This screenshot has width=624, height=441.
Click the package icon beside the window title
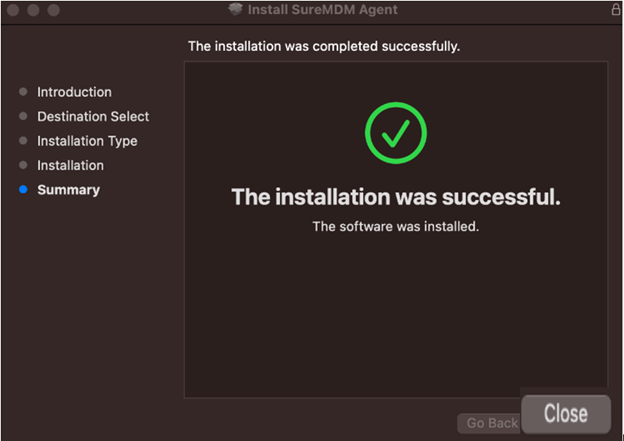pyautogui.click(x=235, y=10)
